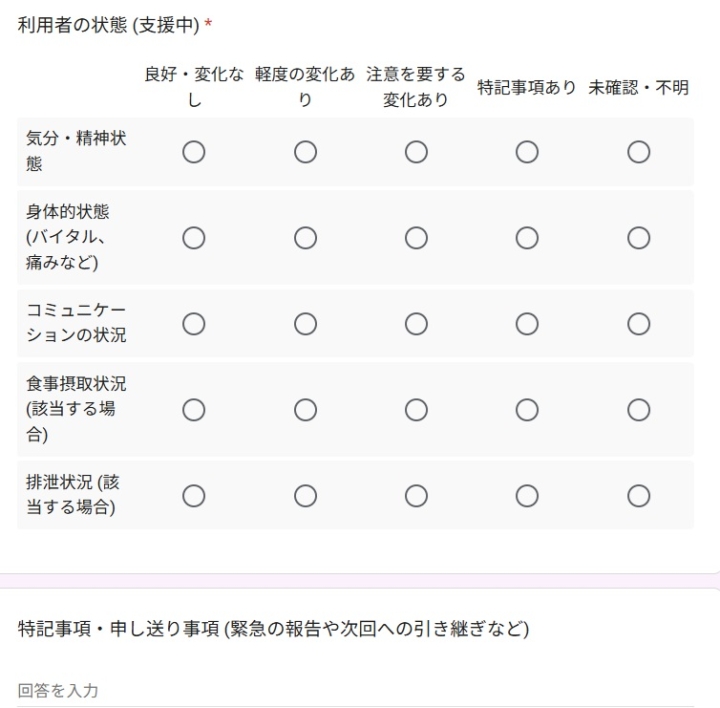Mark 食事摂取状況 as 軽度の変化あり
Image resolution: width=720 pixels, height=708 pixels.
point(305,410)
